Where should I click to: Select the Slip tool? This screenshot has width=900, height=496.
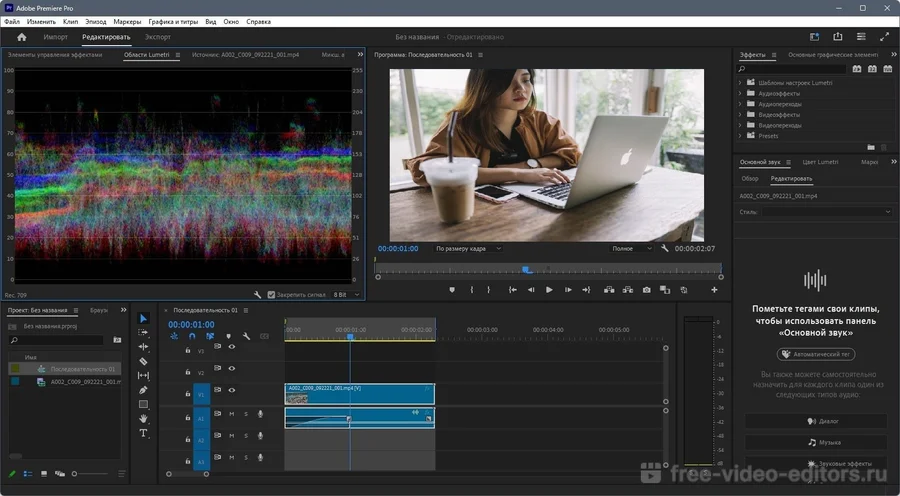coord(143,375)
